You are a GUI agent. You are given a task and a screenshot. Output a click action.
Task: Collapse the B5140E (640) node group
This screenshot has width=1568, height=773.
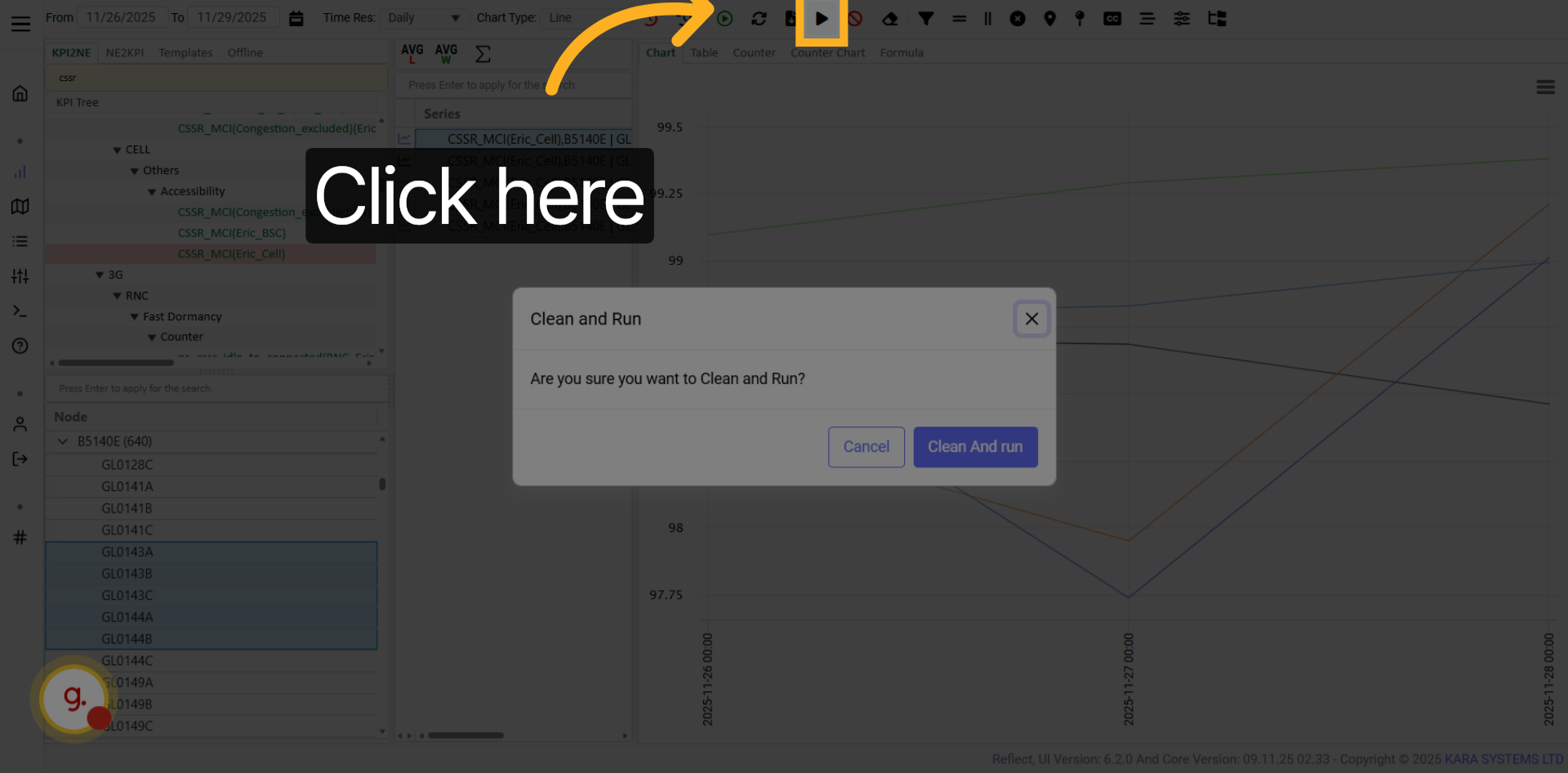pos(63,441)
